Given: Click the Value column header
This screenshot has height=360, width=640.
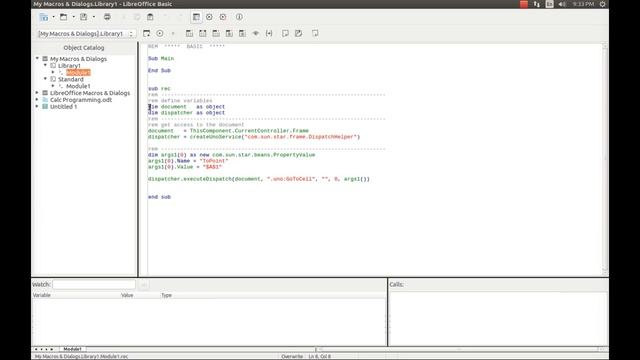Looking at the screenshot, I should pos(127,295).
